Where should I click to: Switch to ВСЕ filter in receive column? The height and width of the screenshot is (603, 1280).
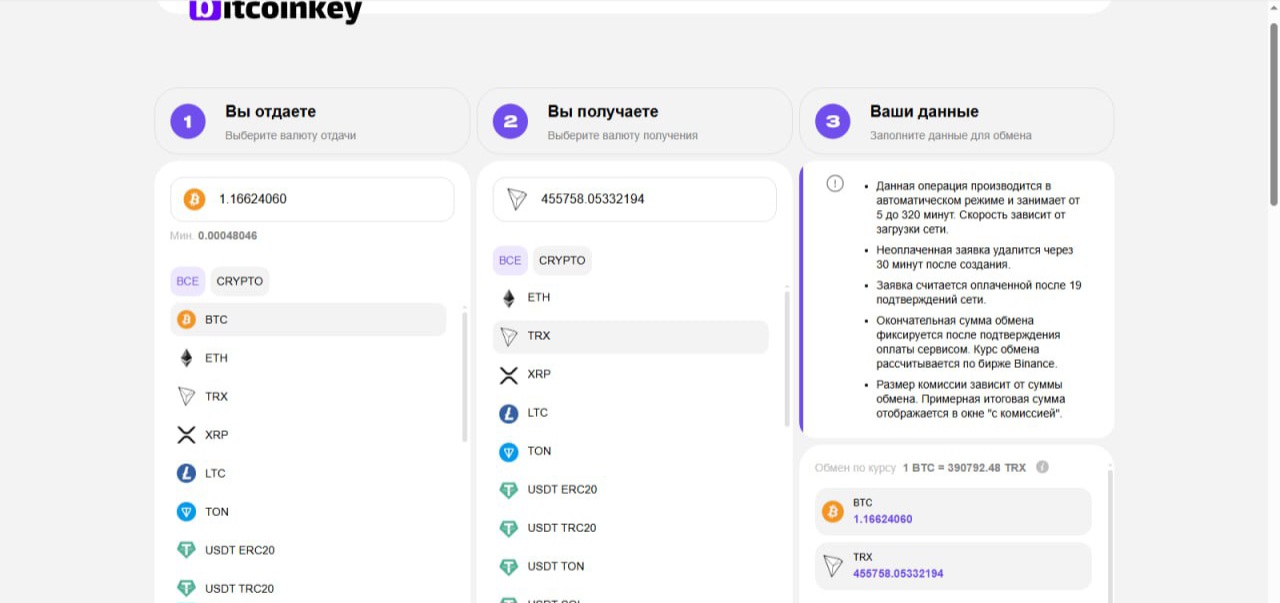pos(510,260)
